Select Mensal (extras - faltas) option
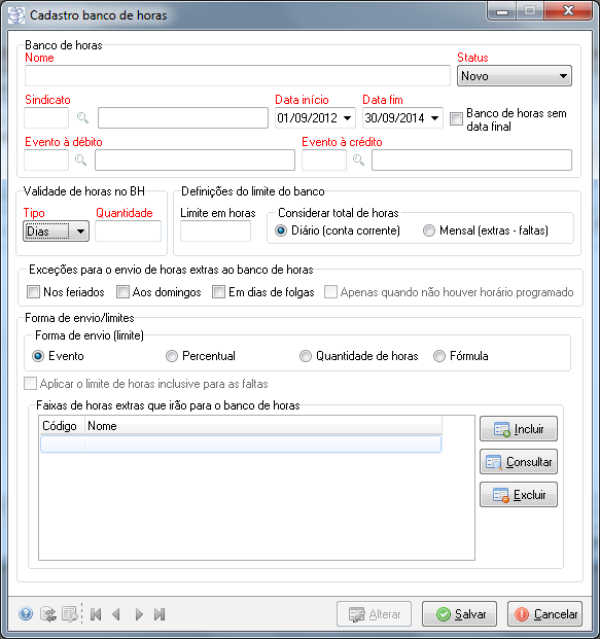Screen dimensions: 600x639 pos(429,231)
